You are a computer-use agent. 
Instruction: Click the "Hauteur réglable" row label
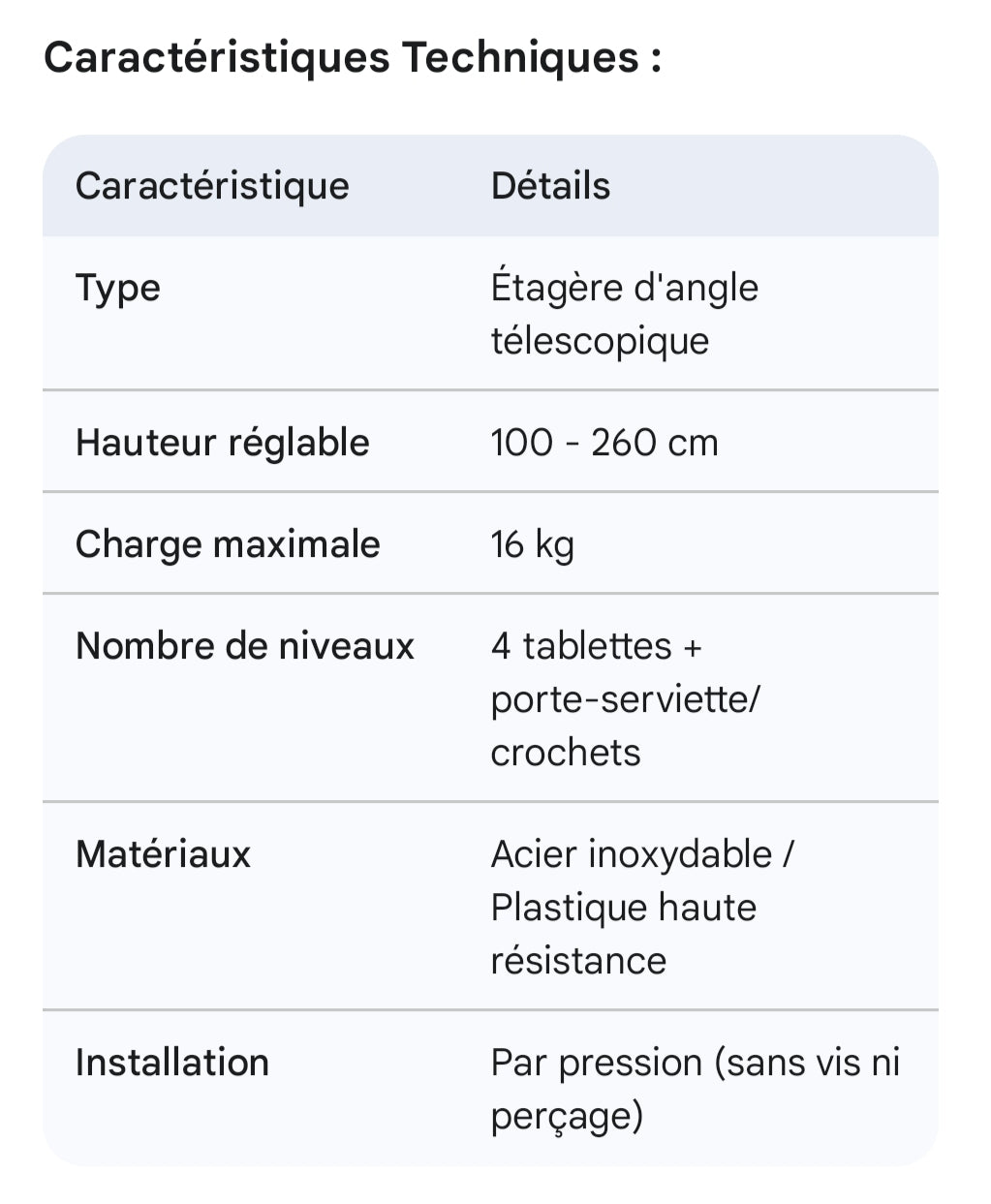pyautogui.click(x=223, y=443)
